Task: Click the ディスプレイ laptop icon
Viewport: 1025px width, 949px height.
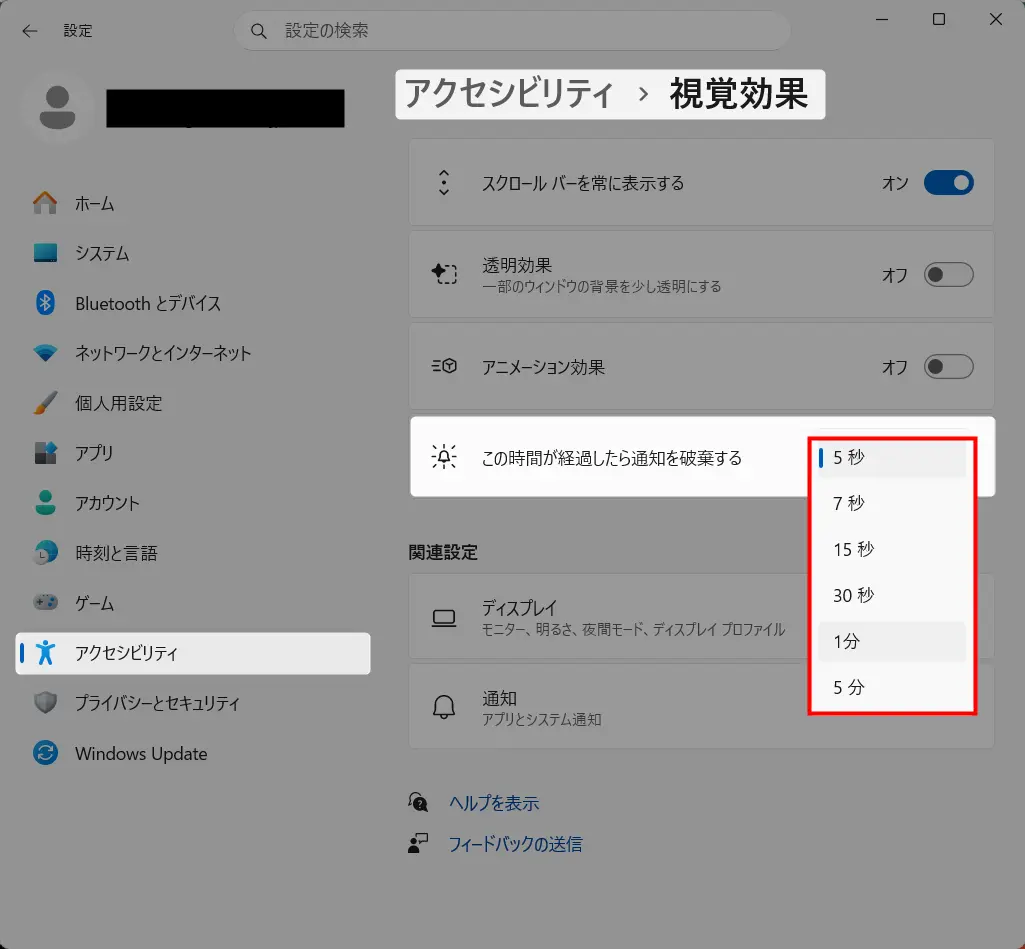Action: 444,617
